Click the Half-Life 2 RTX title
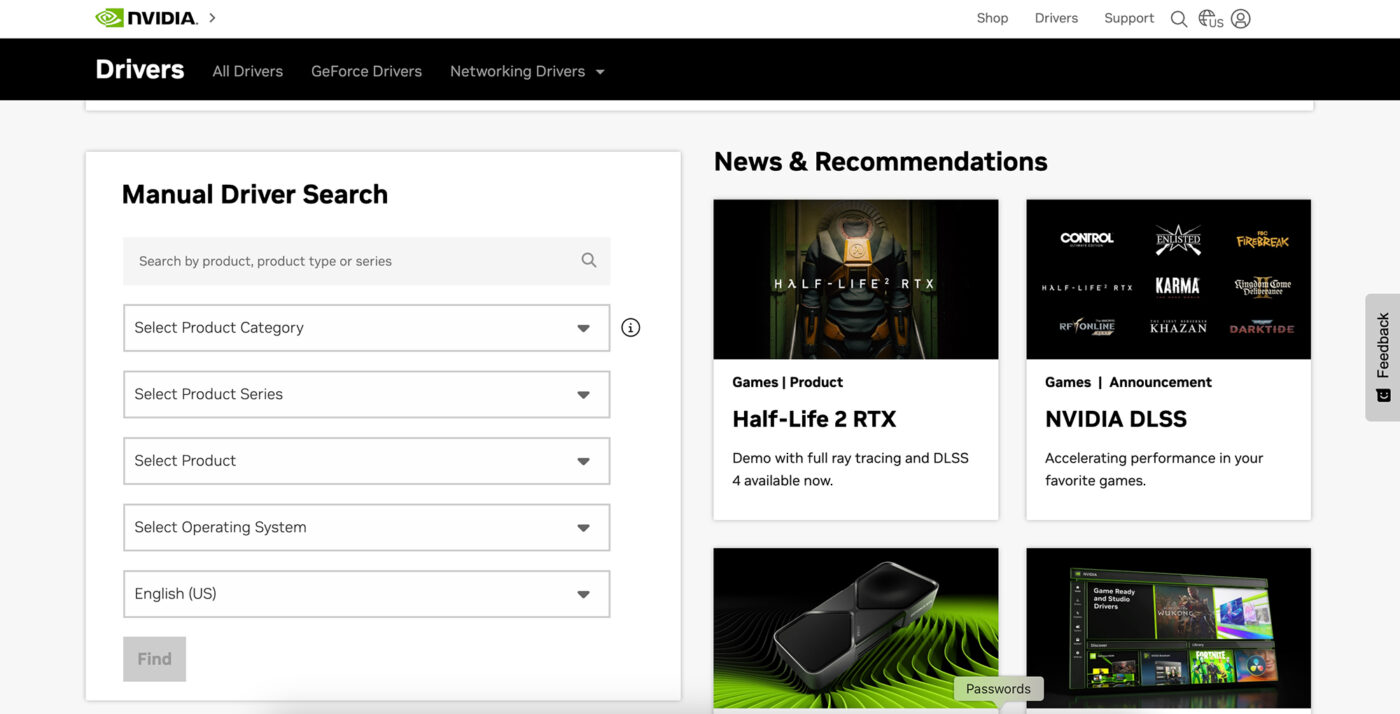Viewport: 1400px width, 714px height. click(x=814, y=419)
